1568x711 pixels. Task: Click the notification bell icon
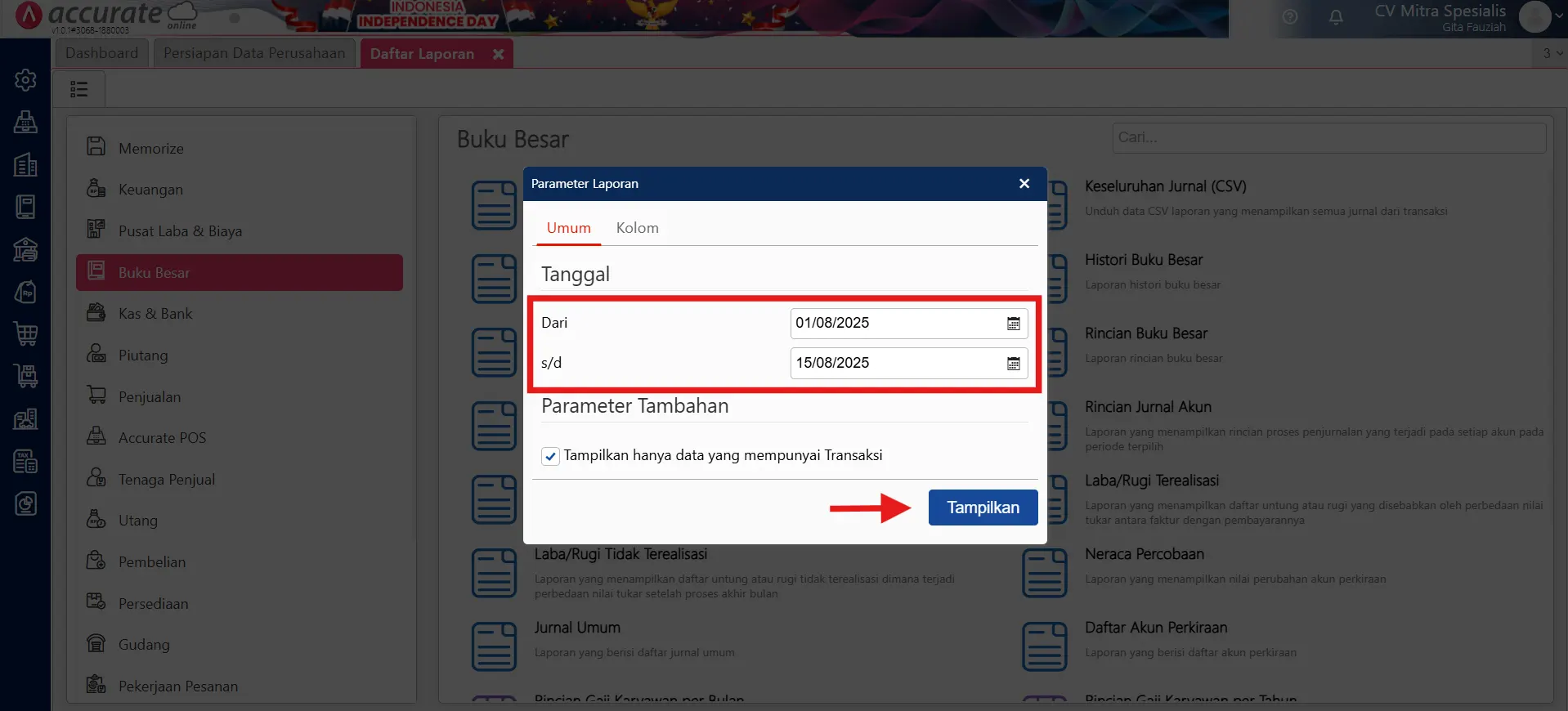(x=1336, y=17)
